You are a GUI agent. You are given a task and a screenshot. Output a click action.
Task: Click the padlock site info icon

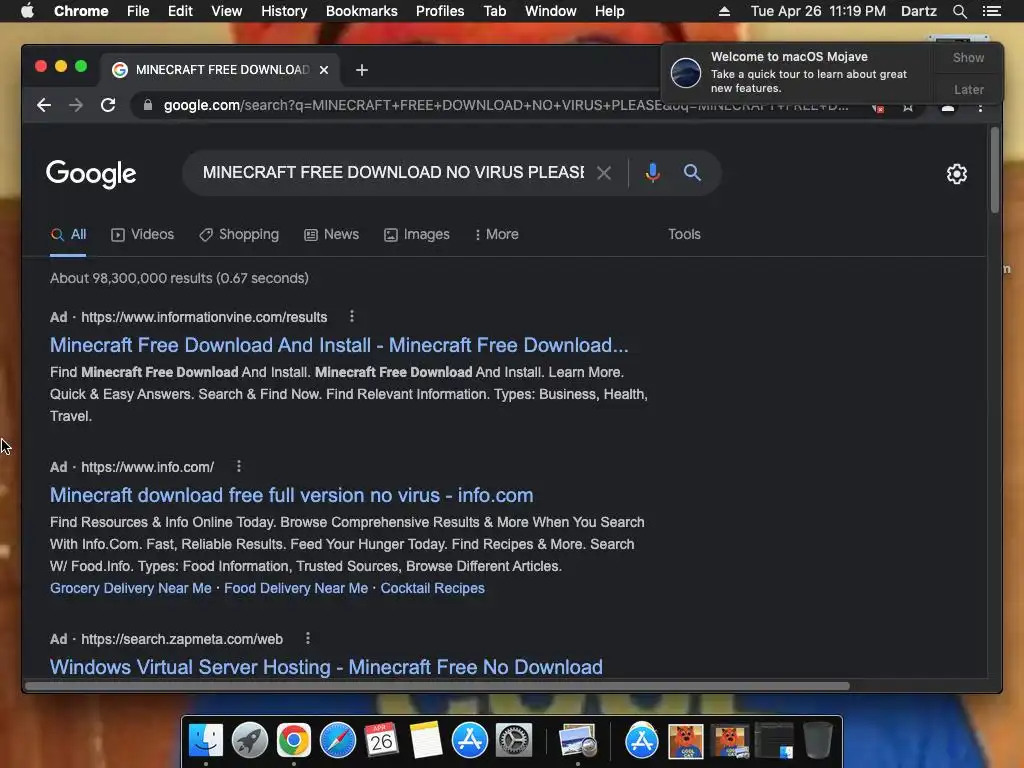coord(148,105)
